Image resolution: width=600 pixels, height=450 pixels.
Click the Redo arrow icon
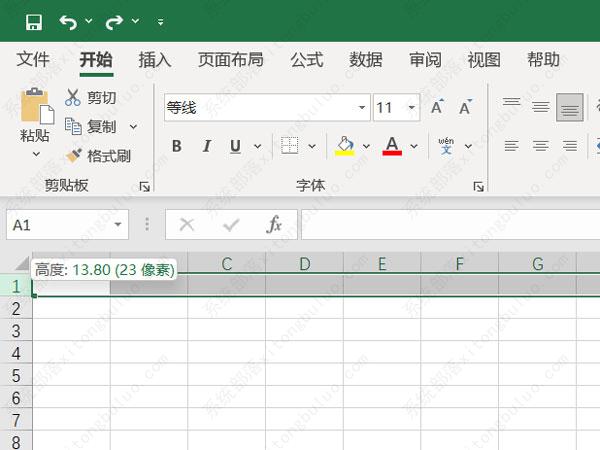coord(114,21)
